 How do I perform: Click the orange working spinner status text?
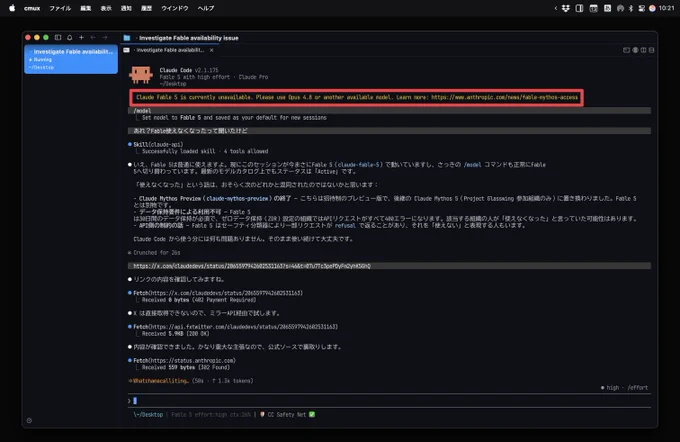160,381
